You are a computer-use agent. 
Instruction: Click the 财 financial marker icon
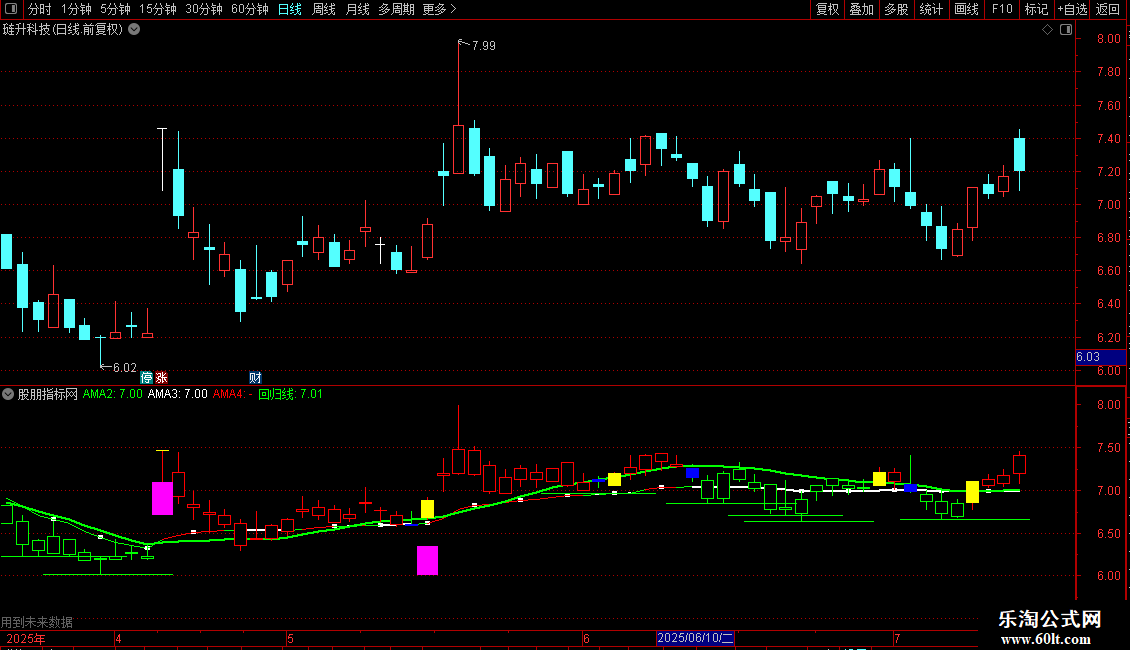click(x=255, y=378)
